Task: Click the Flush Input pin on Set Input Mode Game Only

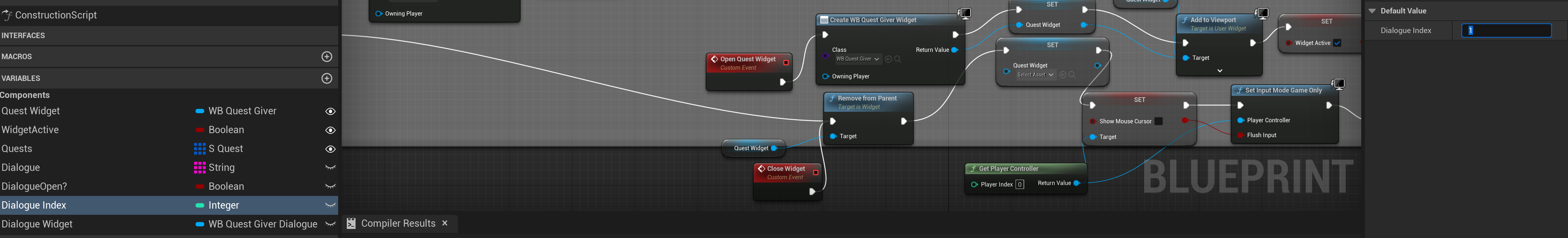Action: click(1240, 135)
